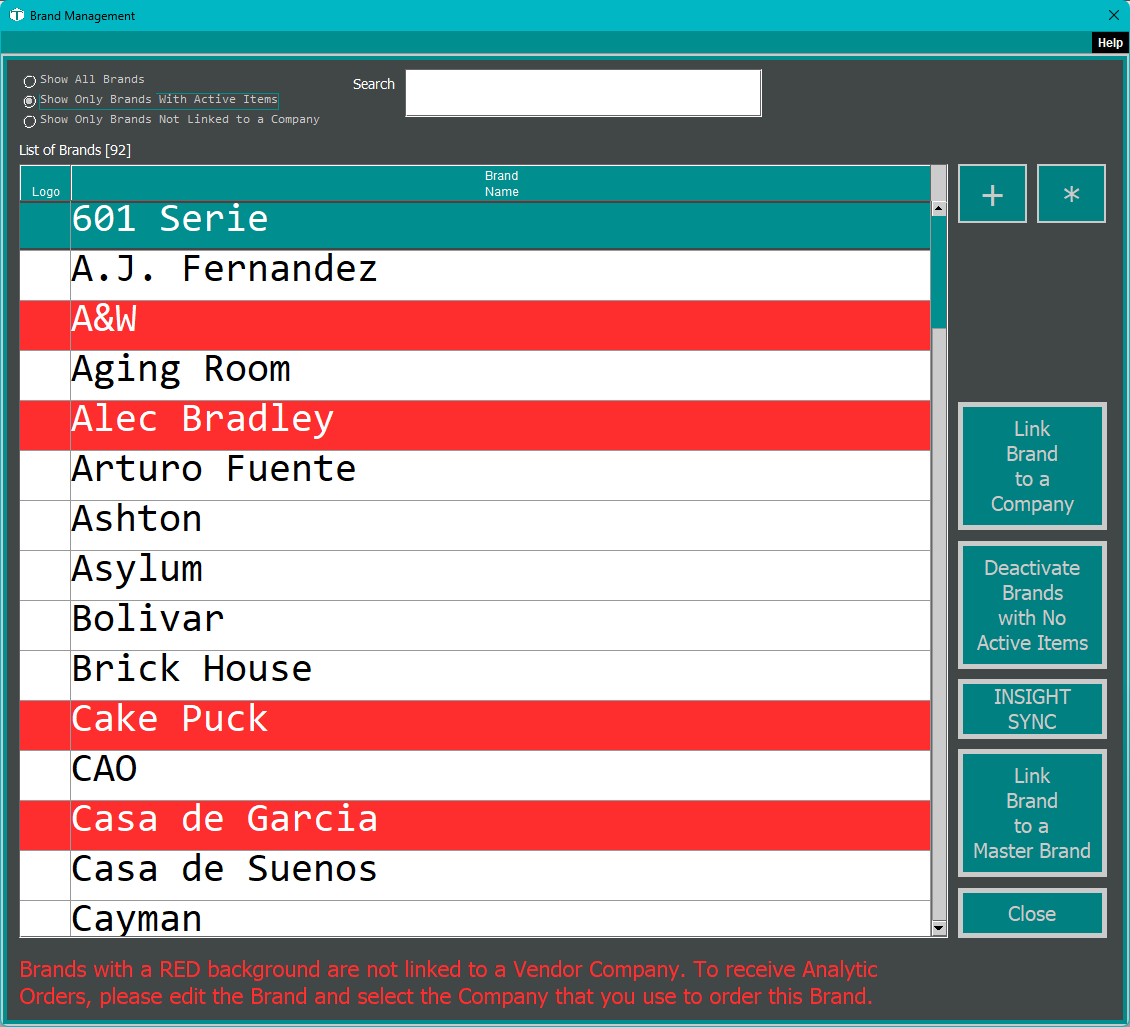The width and height of the screenshot is (1130, 1027).
Task: Click Link Brand to a Master Brand
Action: [1032, 813]
